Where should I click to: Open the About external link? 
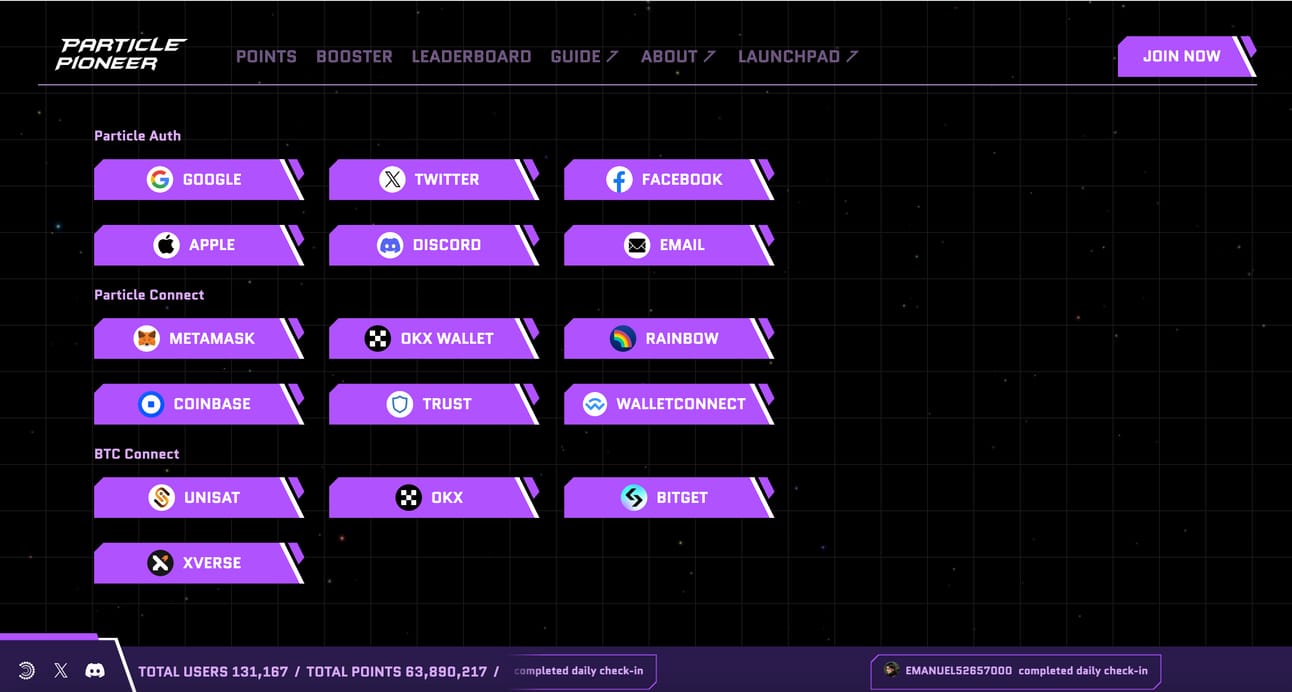coord(678,57)
